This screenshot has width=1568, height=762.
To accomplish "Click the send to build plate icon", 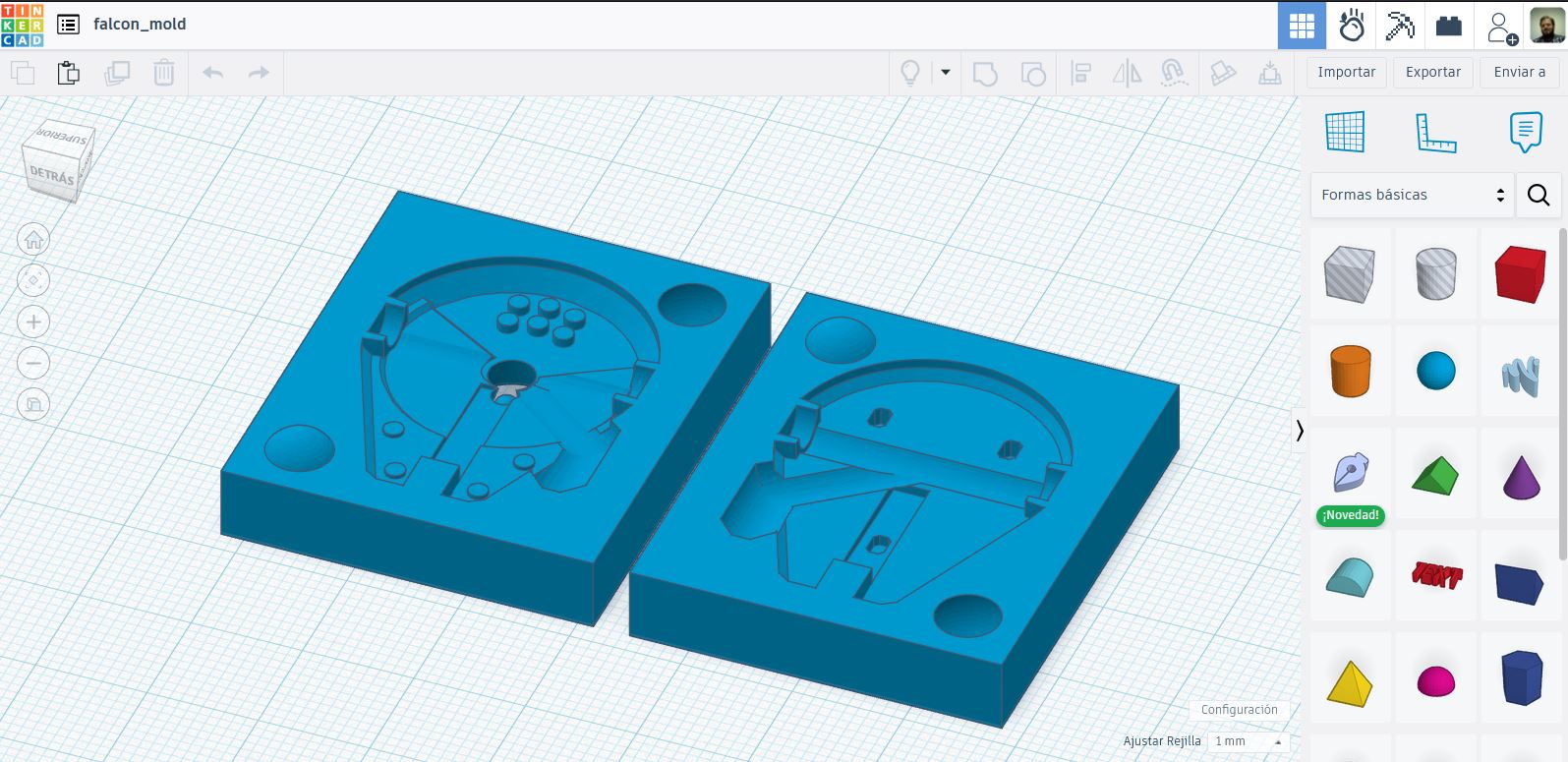I will pyautogui.click(x=1270, y=73).
